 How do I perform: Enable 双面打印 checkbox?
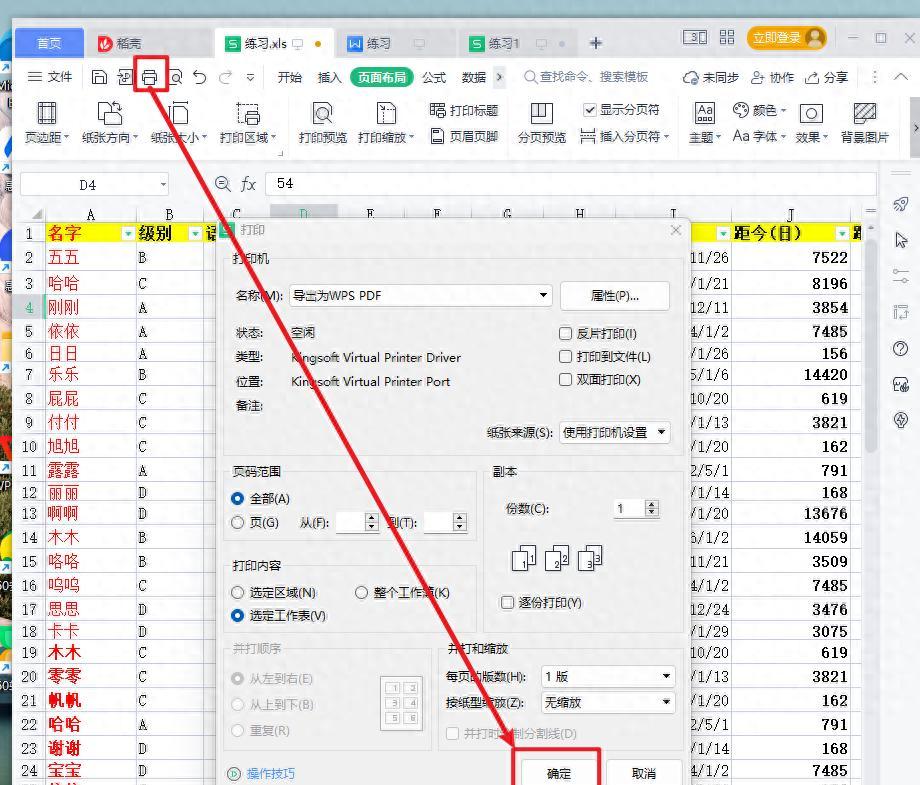pos(566,380)
